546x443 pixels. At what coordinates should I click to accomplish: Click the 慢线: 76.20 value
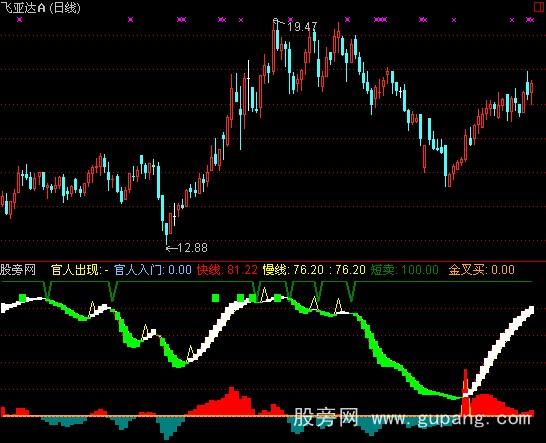293,270
